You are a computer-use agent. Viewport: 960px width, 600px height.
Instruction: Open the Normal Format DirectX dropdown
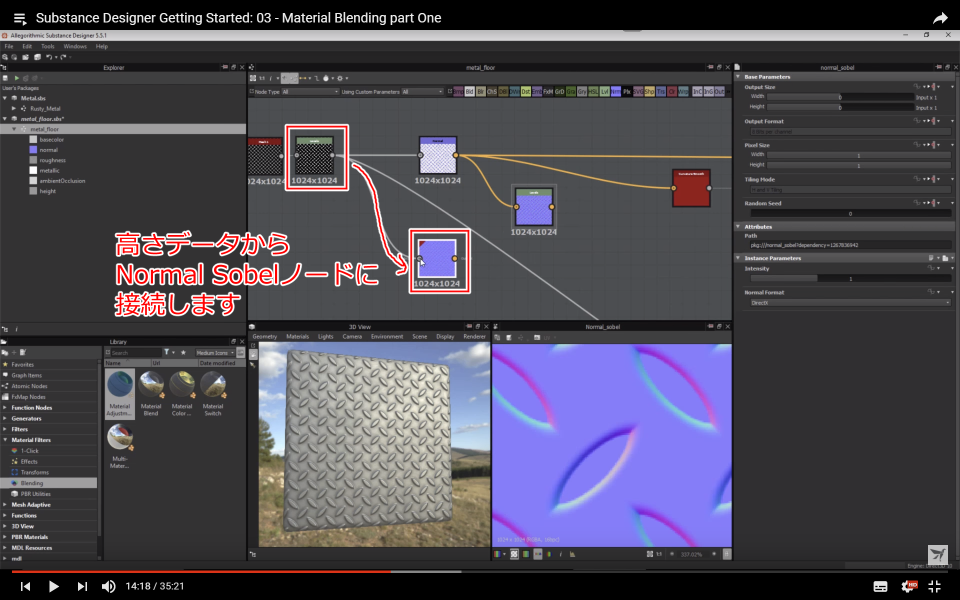[x=850, y=303]
